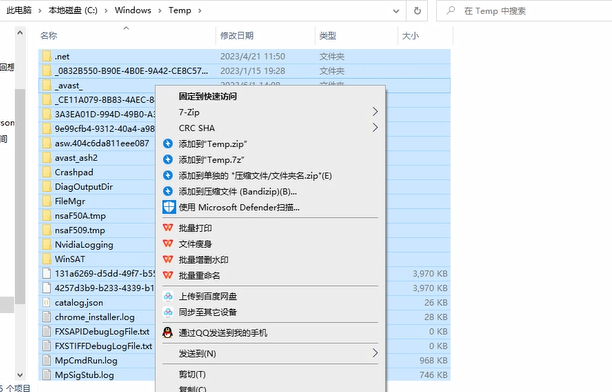Click the avast_ash2 folder icon
The width and height of the screenshot is (612, 392).
coord(46,158)
